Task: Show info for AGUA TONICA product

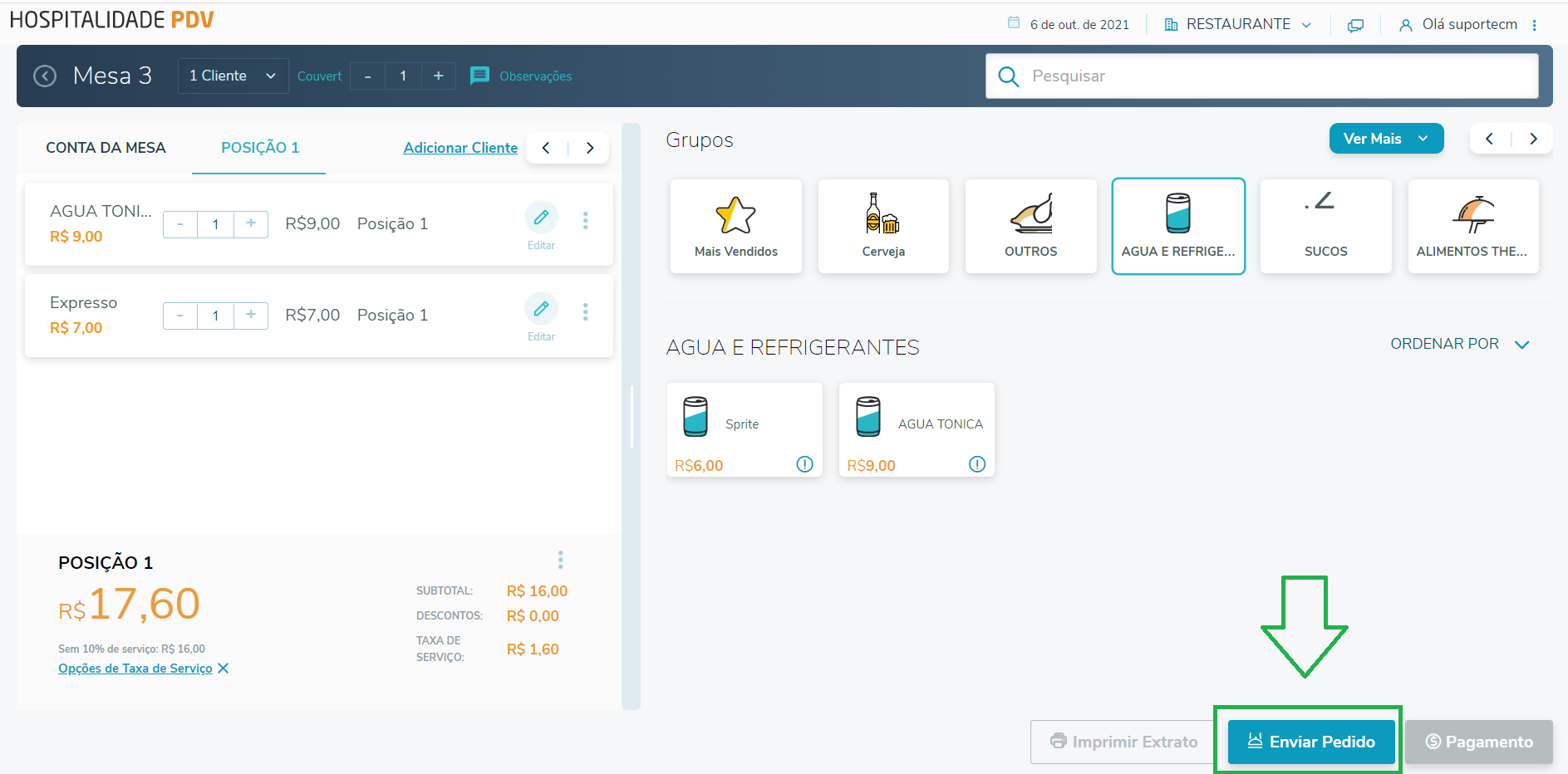Action: click(x=977, y=464)
